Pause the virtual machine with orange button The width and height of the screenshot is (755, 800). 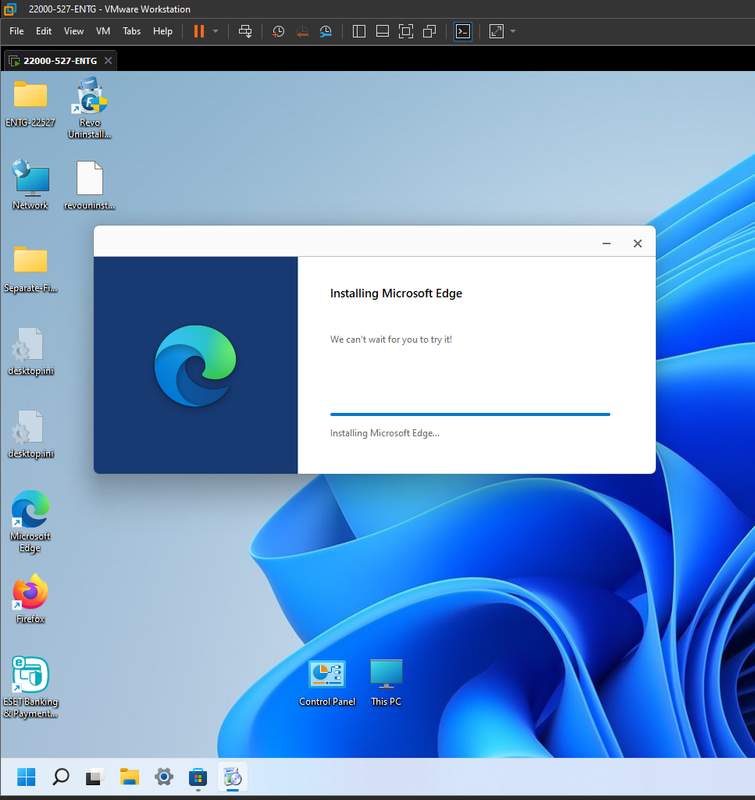click(x=199, y=32)
